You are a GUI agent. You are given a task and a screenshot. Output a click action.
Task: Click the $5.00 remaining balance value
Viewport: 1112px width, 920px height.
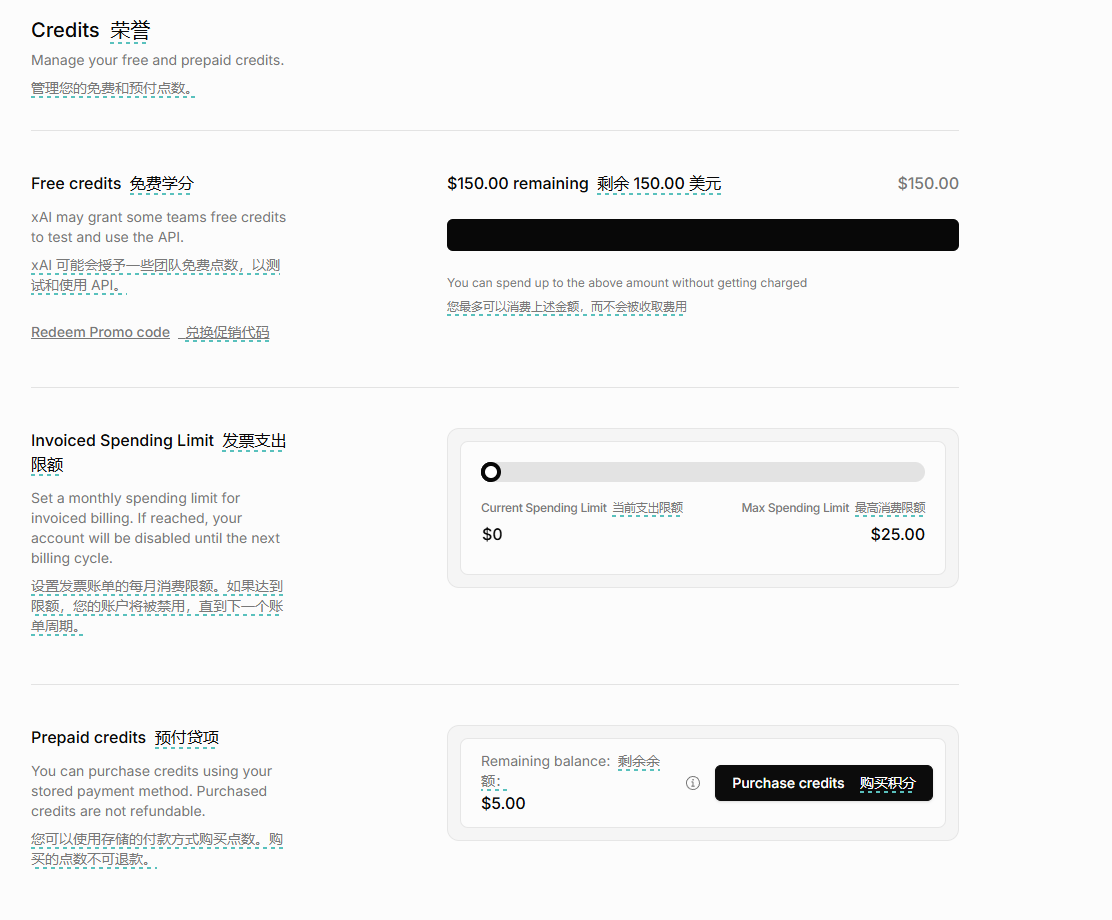504,804
